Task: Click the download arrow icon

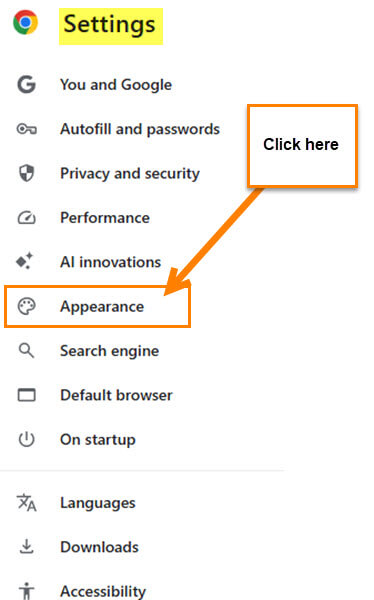Action: coord(26,546)
